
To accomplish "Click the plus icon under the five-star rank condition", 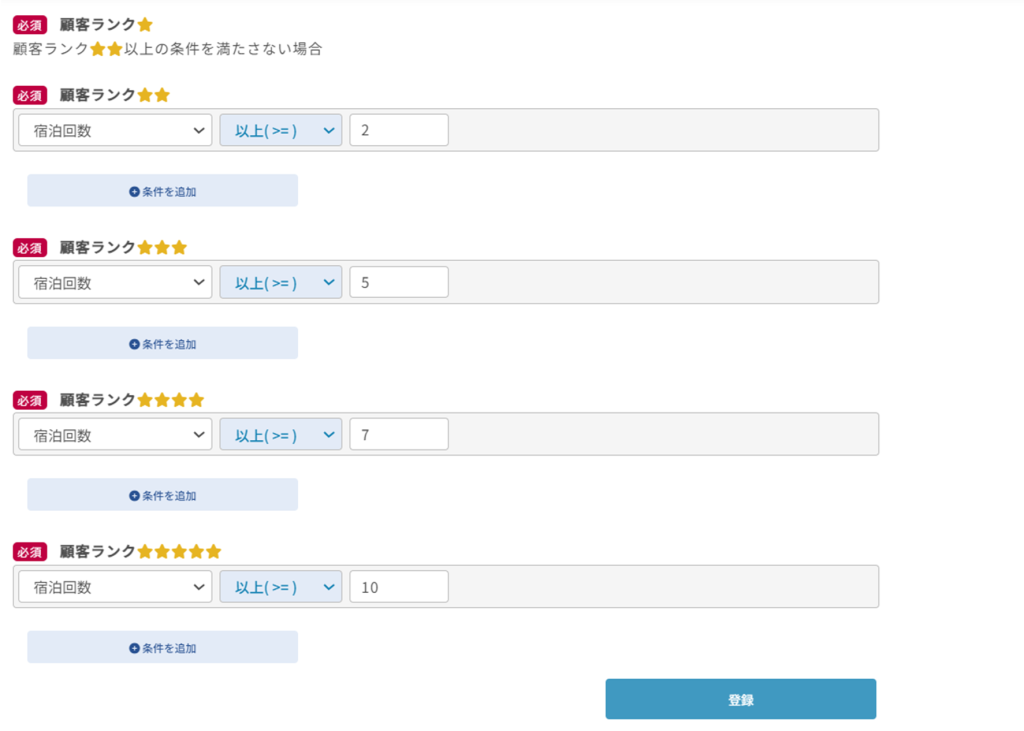I will pos(134,648).
